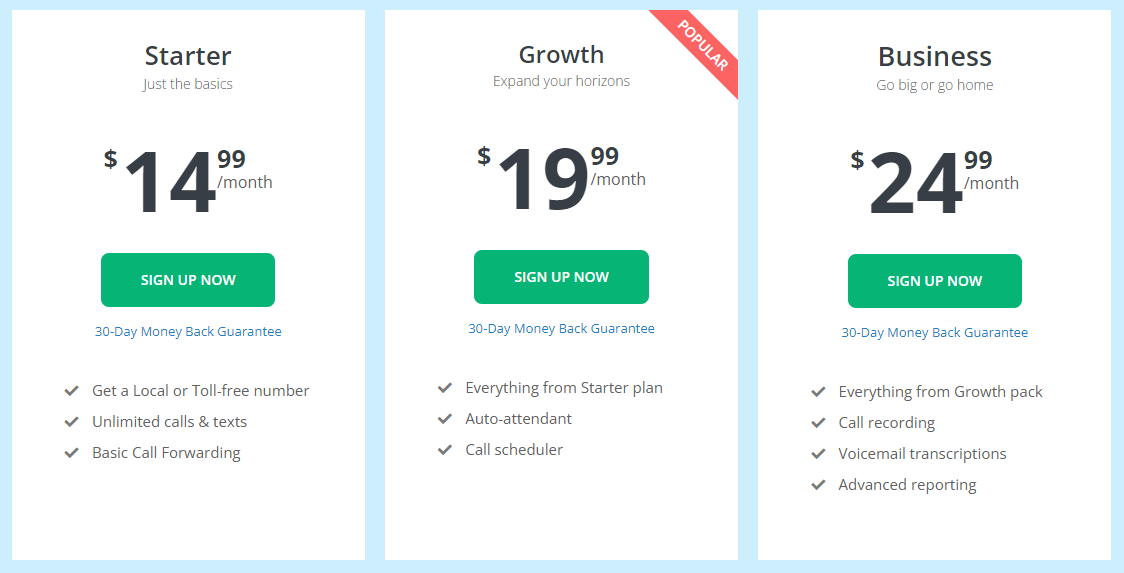Choose Sign Up Now under Business plan
The height and width of the screenshot is (573, 1124).
point(935,281)
